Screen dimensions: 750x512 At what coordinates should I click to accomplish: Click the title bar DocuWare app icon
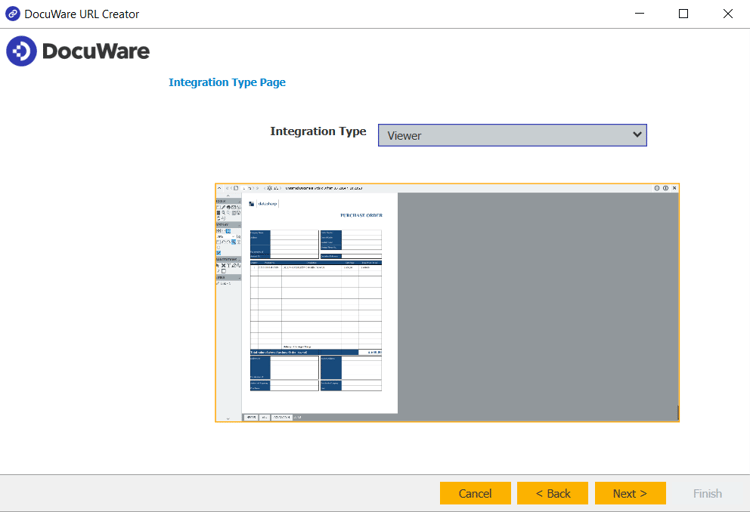pos(13,14)
